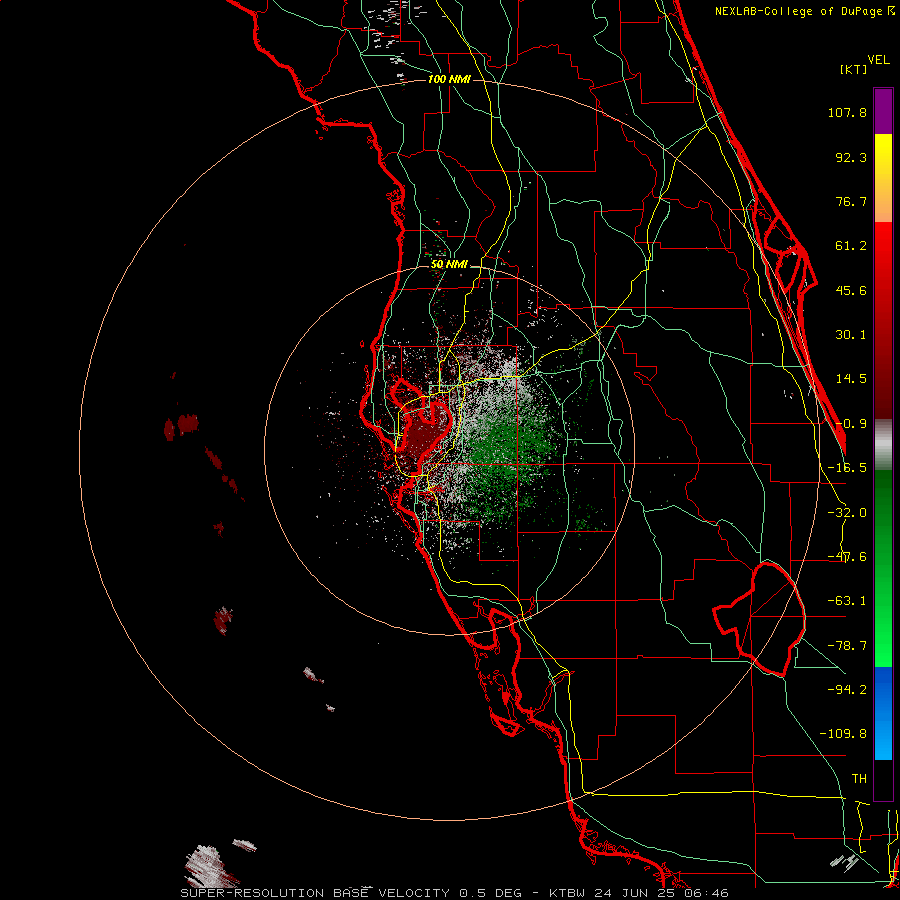Click the 107.8 velocity scale value
Screen dimensions: 900x900
[847, 112]
